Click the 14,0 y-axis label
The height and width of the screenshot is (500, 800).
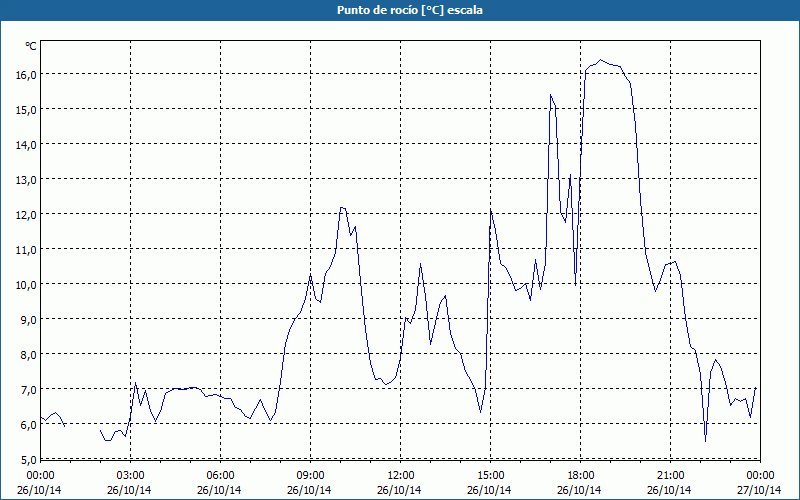point(27,144)
